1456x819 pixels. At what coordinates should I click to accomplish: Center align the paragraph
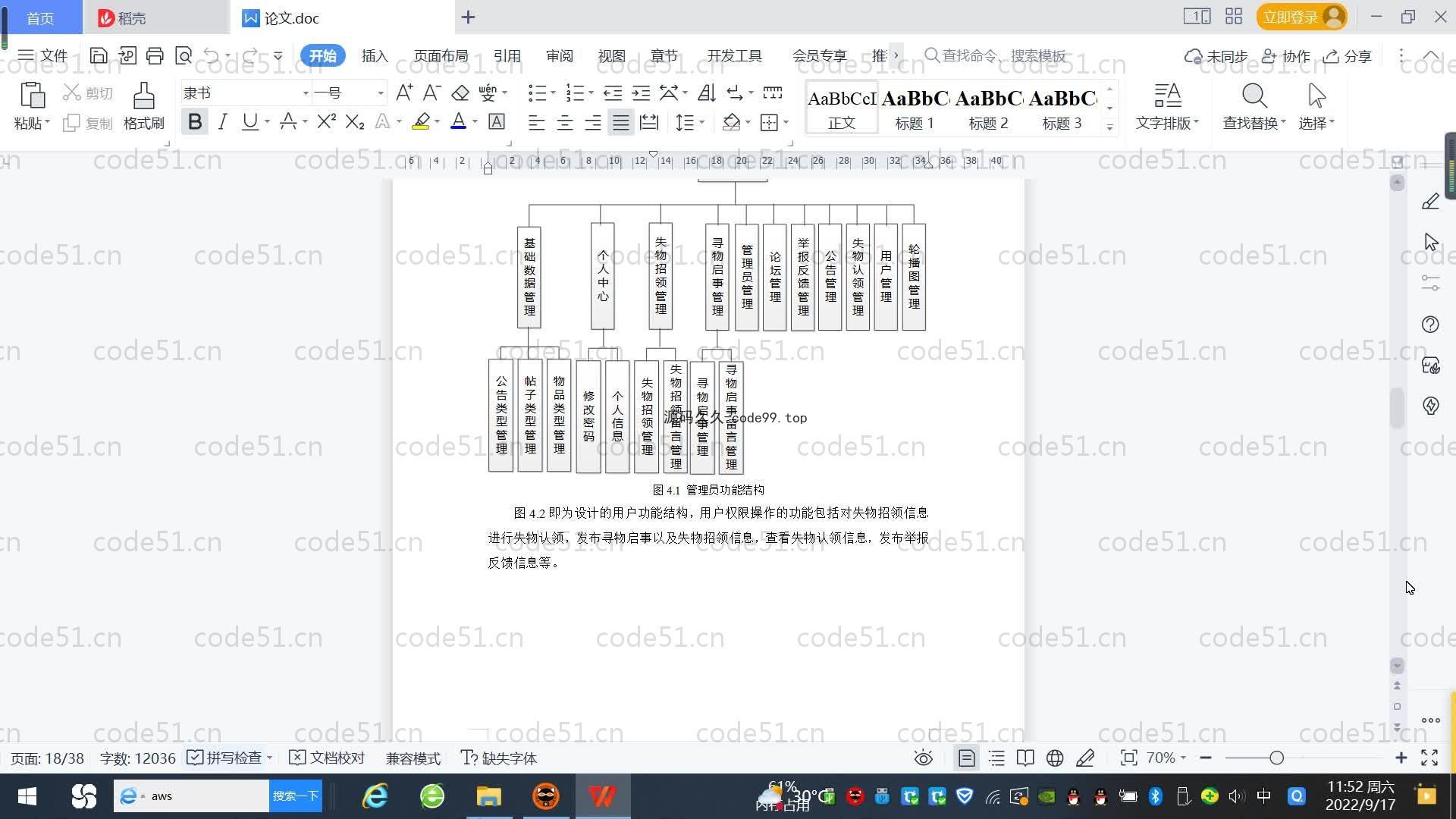coord(565,123)
